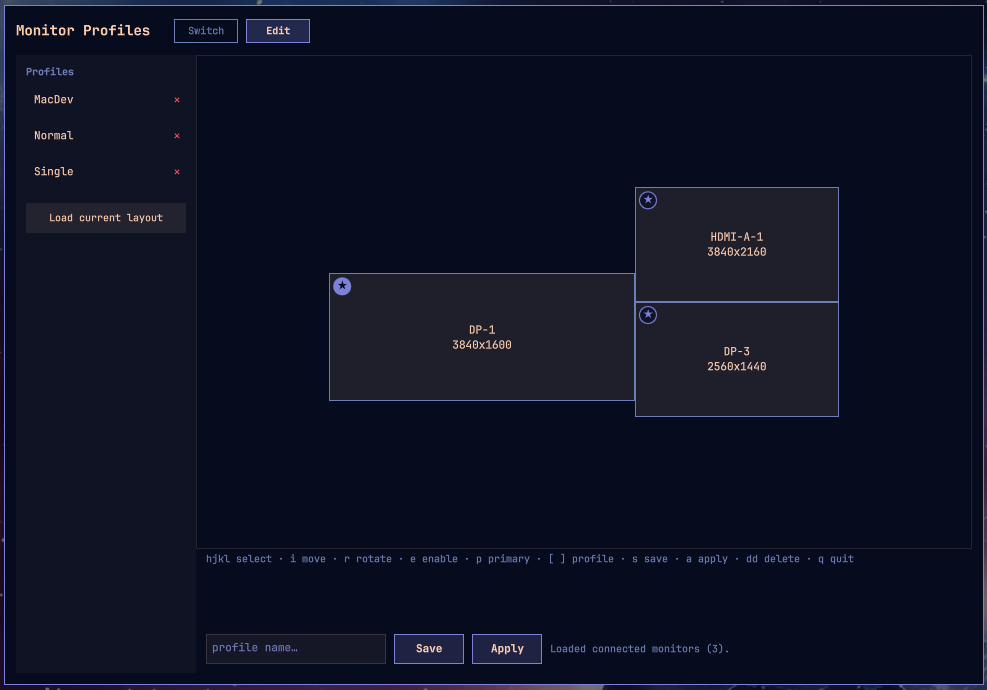Click the 'e enable' shortcut hint
Viewport: 987px width, 690px height.
point(434,558)
